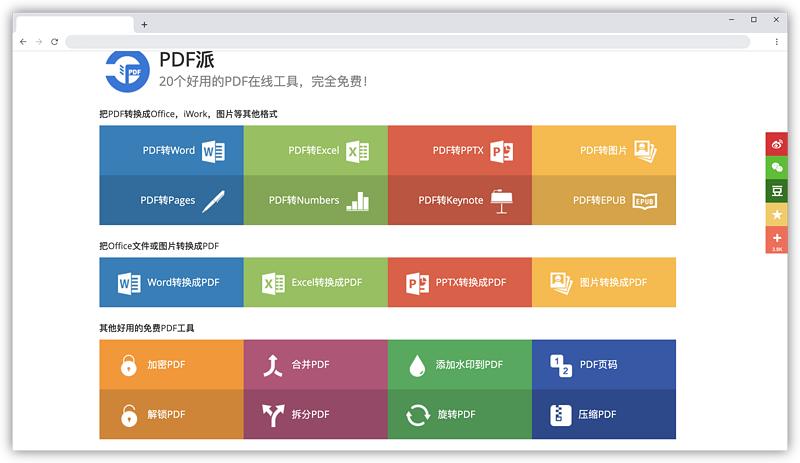The image size is (800, 463).
Task: Open the 添加水印到PDF tool
Action: pos(460,364)
